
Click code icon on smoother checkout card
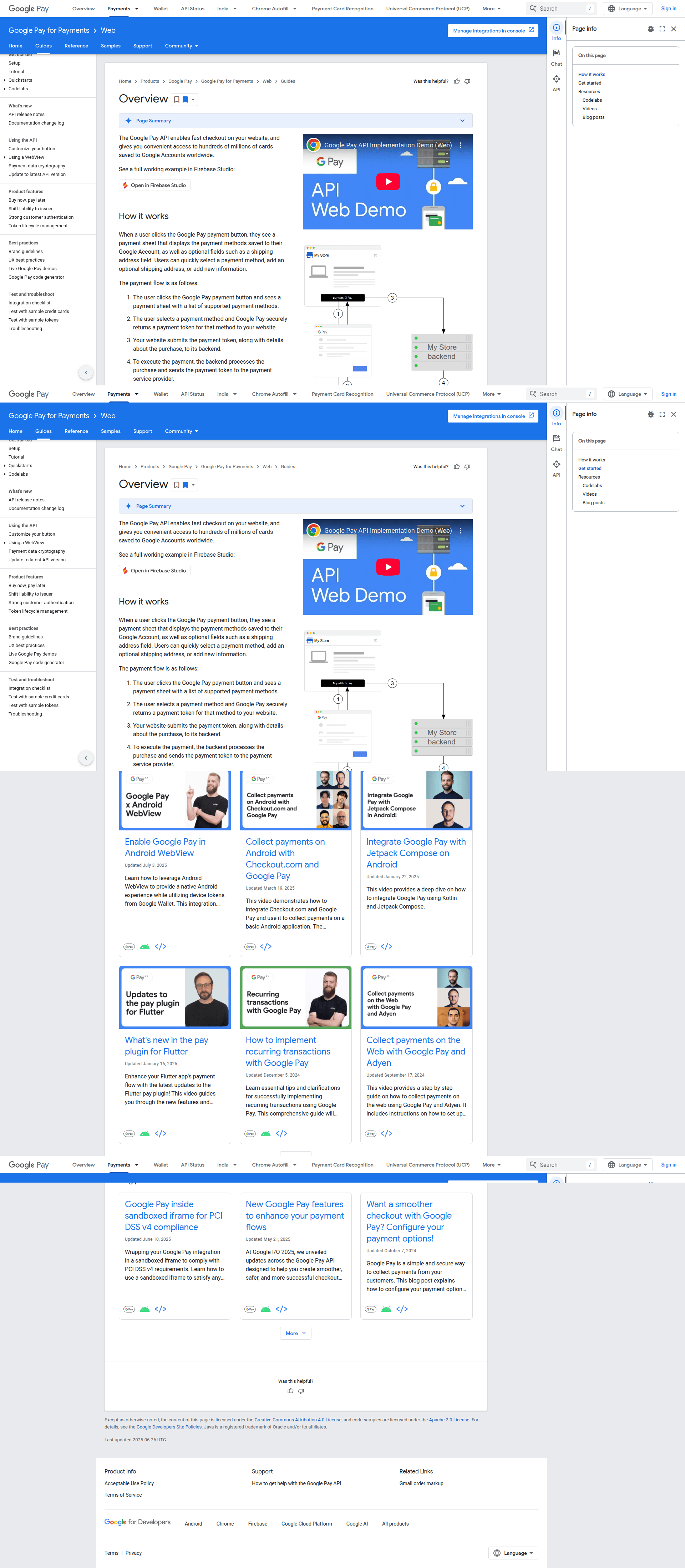pyautogui.click(x=402, y=1309)
